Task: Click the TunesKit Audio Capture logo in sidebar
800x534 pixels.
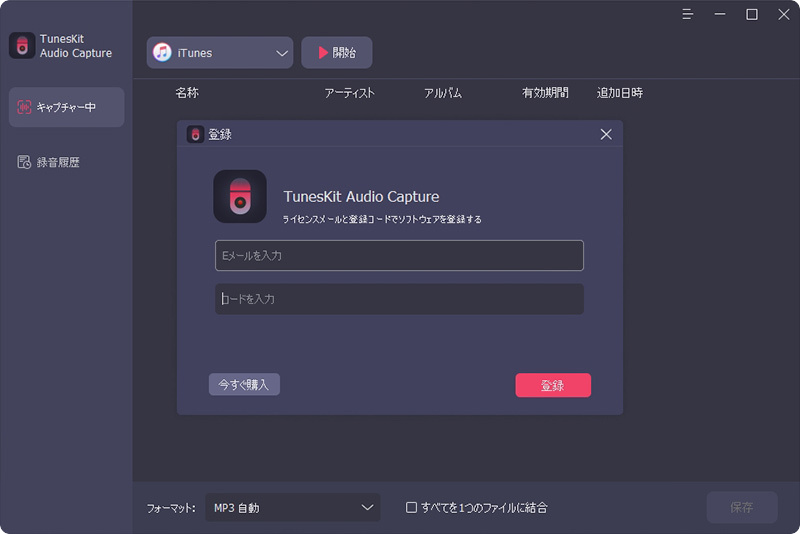Action: 22,45
